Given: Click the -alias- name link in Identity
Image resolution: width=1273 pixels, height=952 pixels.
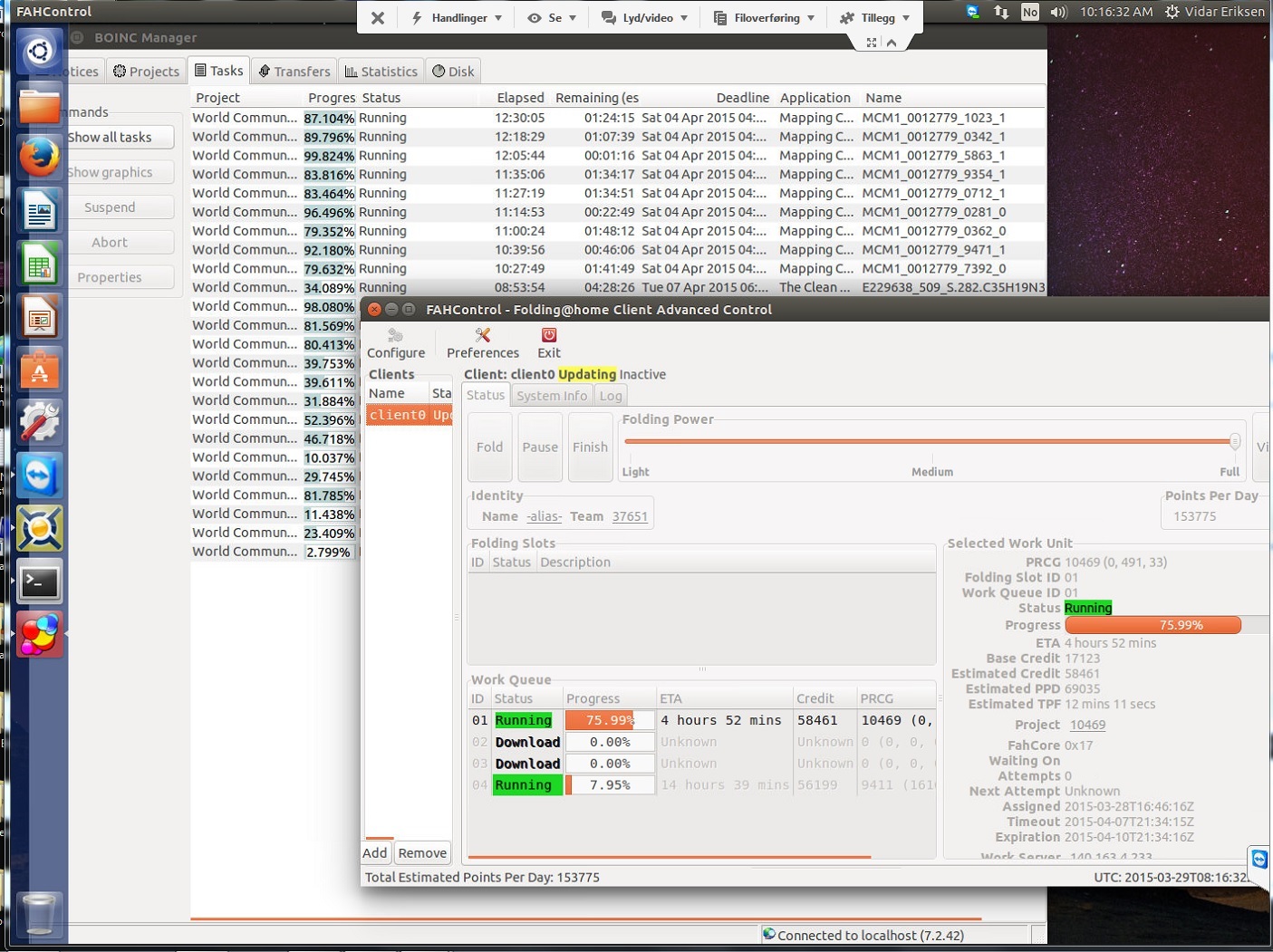Looking at the screenshot, I should click(x=544, y=516).
